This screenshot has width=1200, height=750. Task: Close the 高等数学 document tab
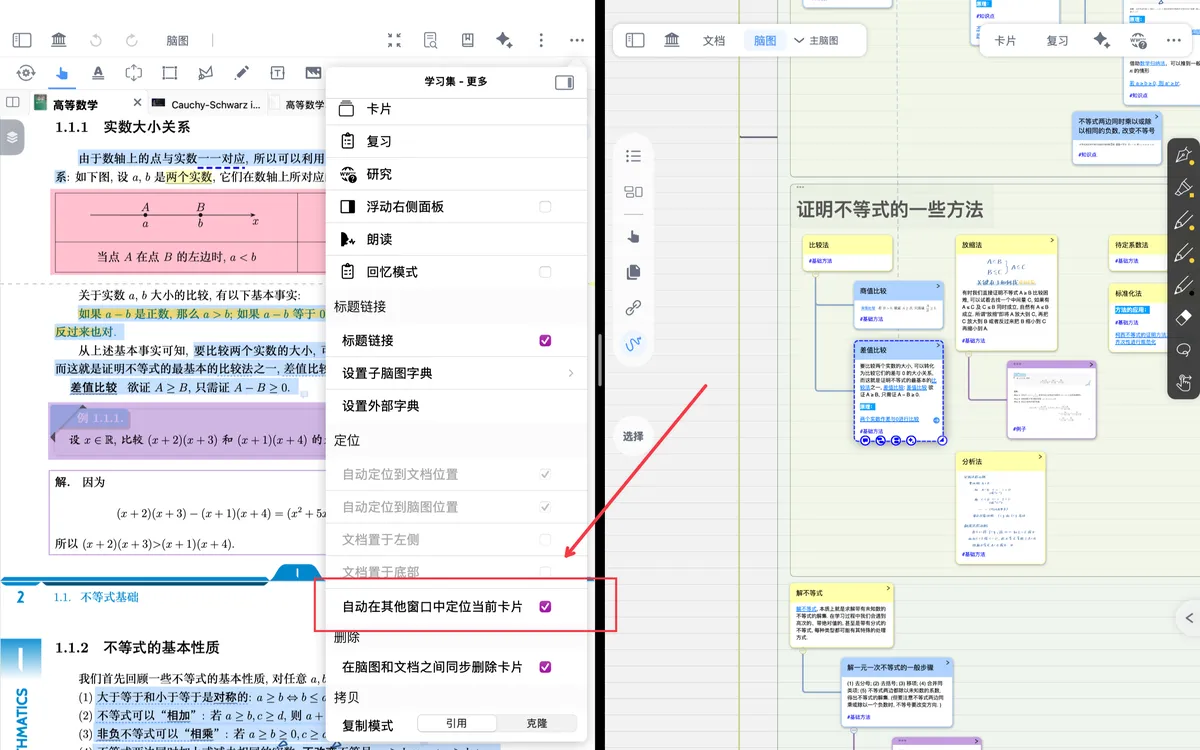point(137,103)
